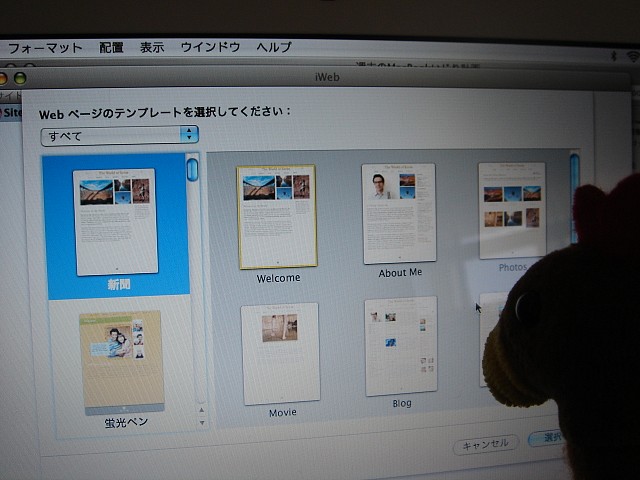Click the theme list scrollbar thumb
640x480 pixels.
coord(192,170)
